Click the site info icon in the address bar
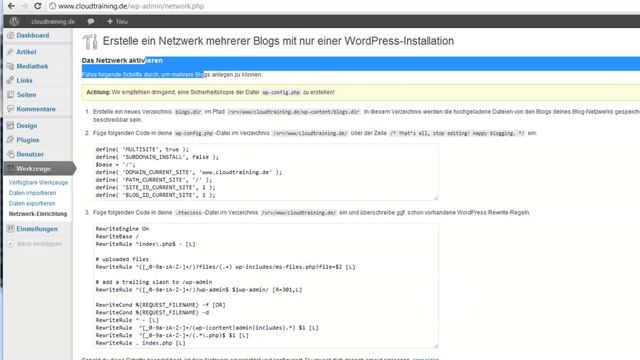The width and height of the screenshot is (640, 360). click(52, 6)
